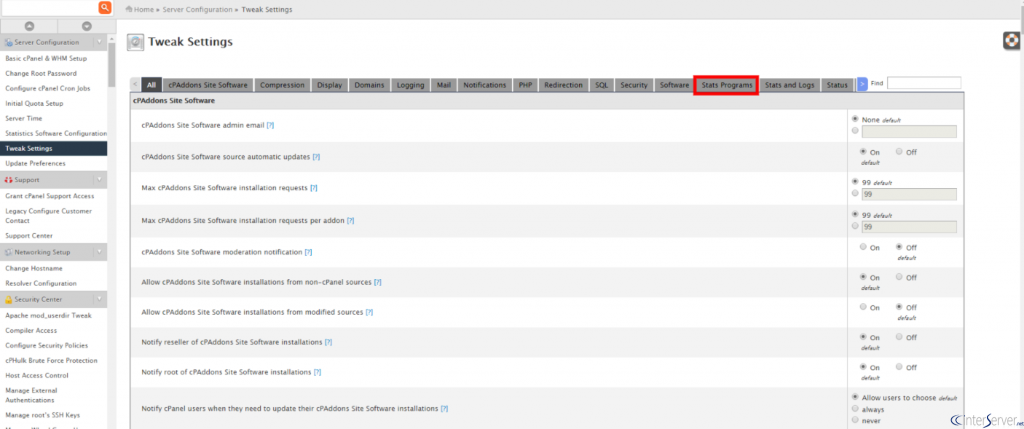Screen dimensions: 1024x429
Task: Open help for Notify reseller setting
Action: click(x=328, y=342)
